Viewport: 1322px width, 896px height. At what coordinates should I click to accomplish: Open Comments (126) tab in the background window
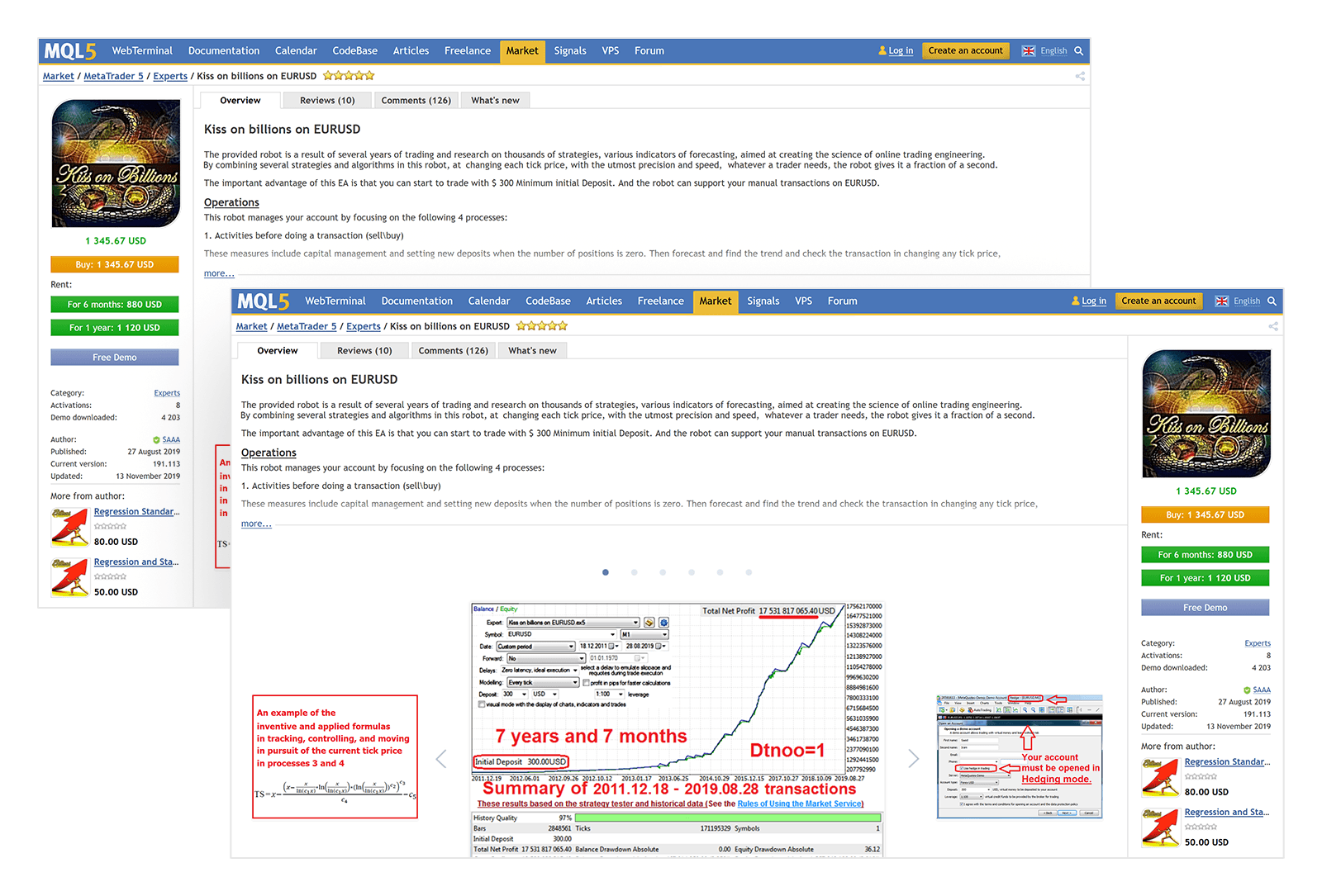pyautogui.click(x=416, y=101)
